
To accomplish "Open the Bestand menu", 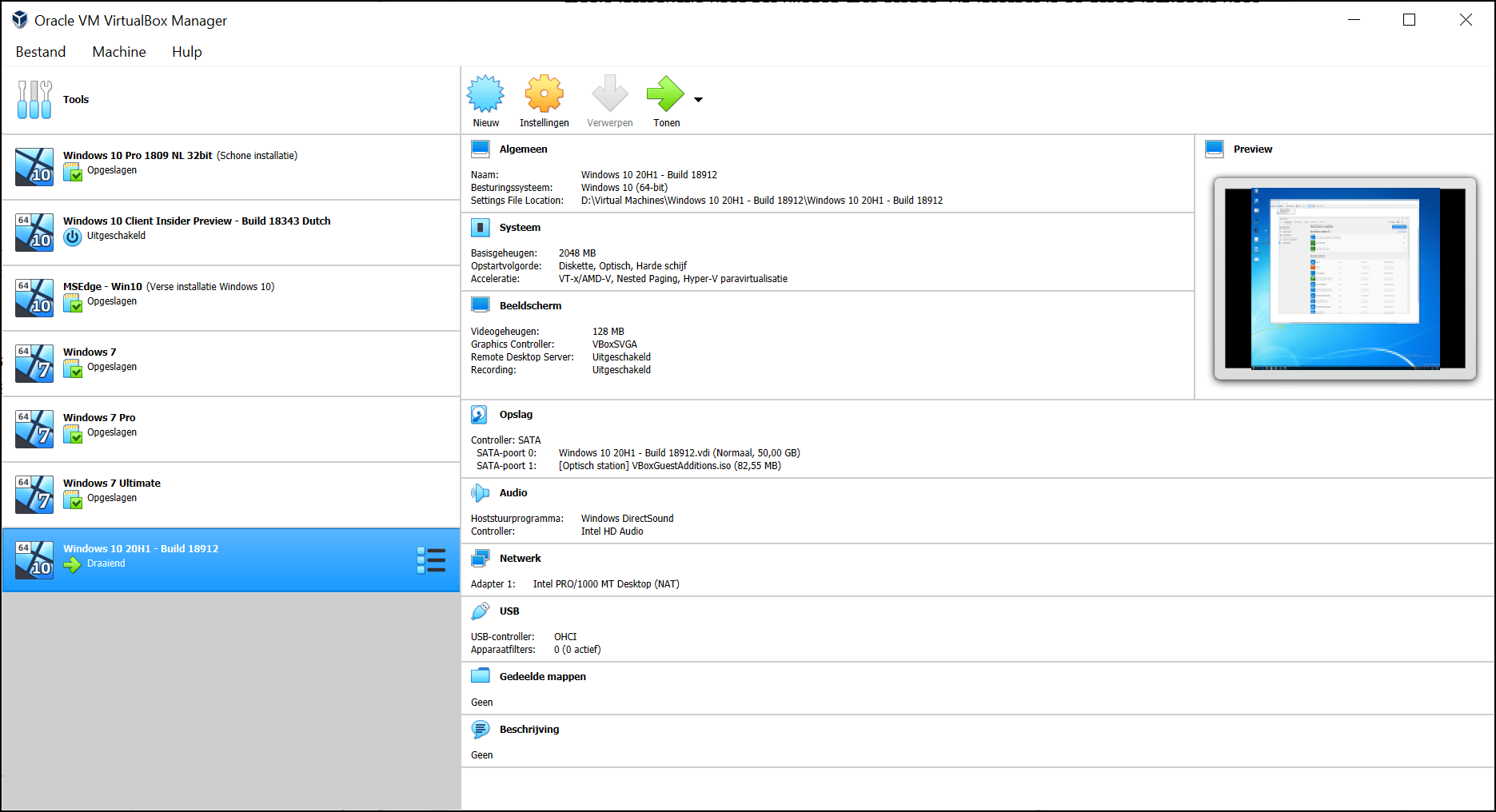I will (x=41, y=52).
